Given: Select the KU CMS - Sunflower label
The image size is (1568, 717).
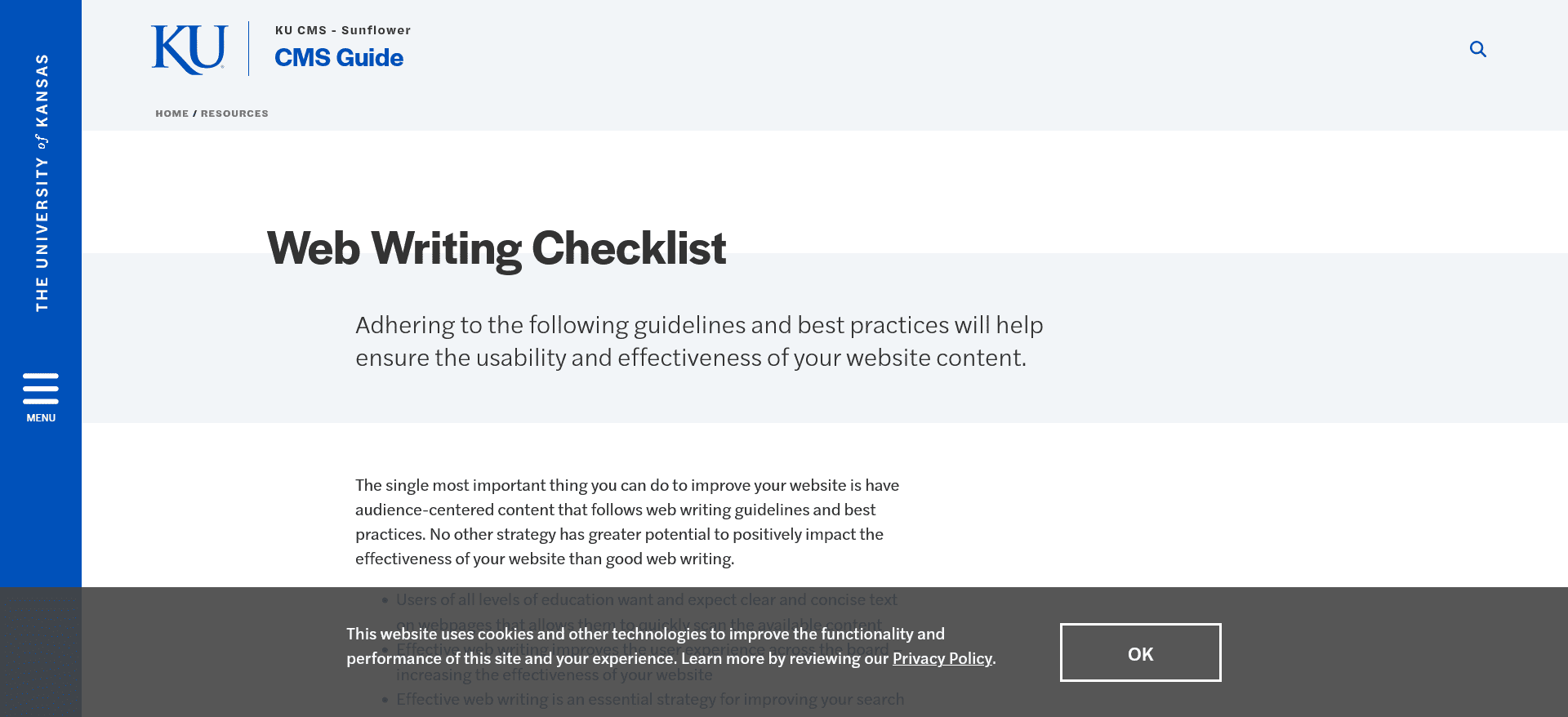Looking at the screenshot, I should point(342,29).
